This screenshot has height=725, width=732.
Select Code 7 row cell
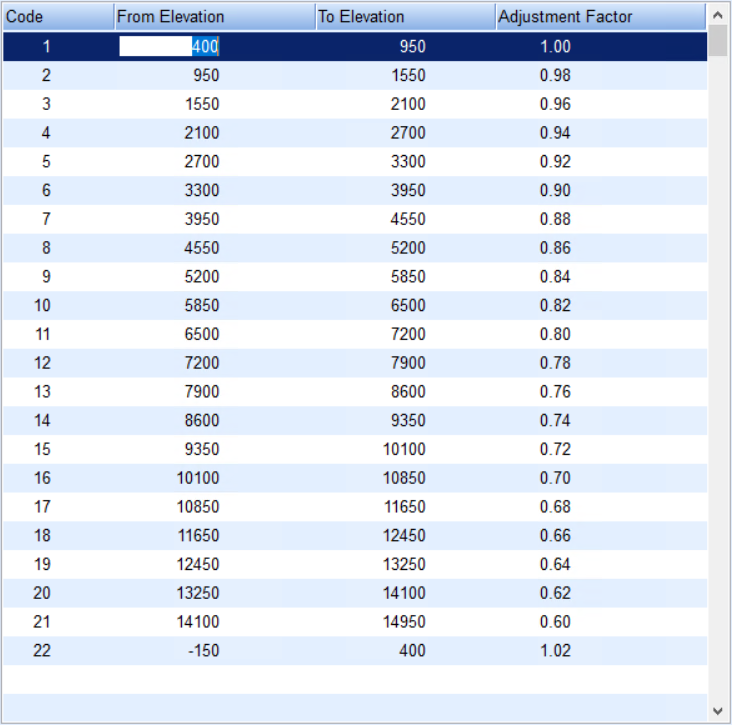point(46,219)
